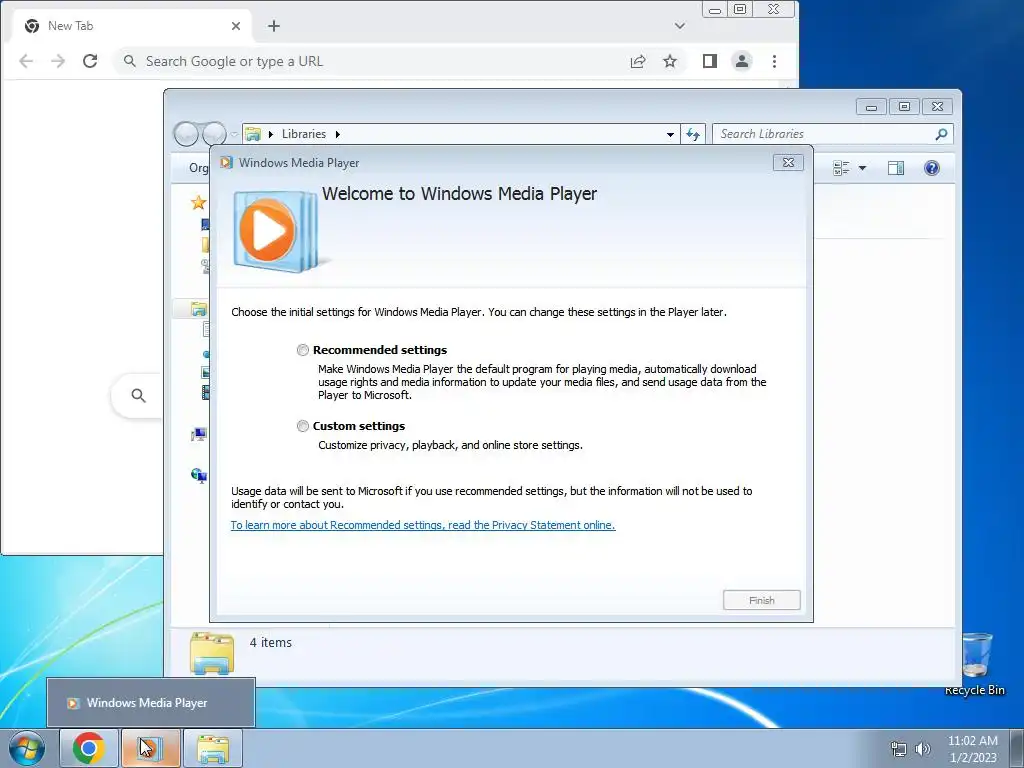Expand the arrow after Libraries breadcrumb
This screenshot has width=1024, height=768.
pyautogui.click(x=338, y=134)
